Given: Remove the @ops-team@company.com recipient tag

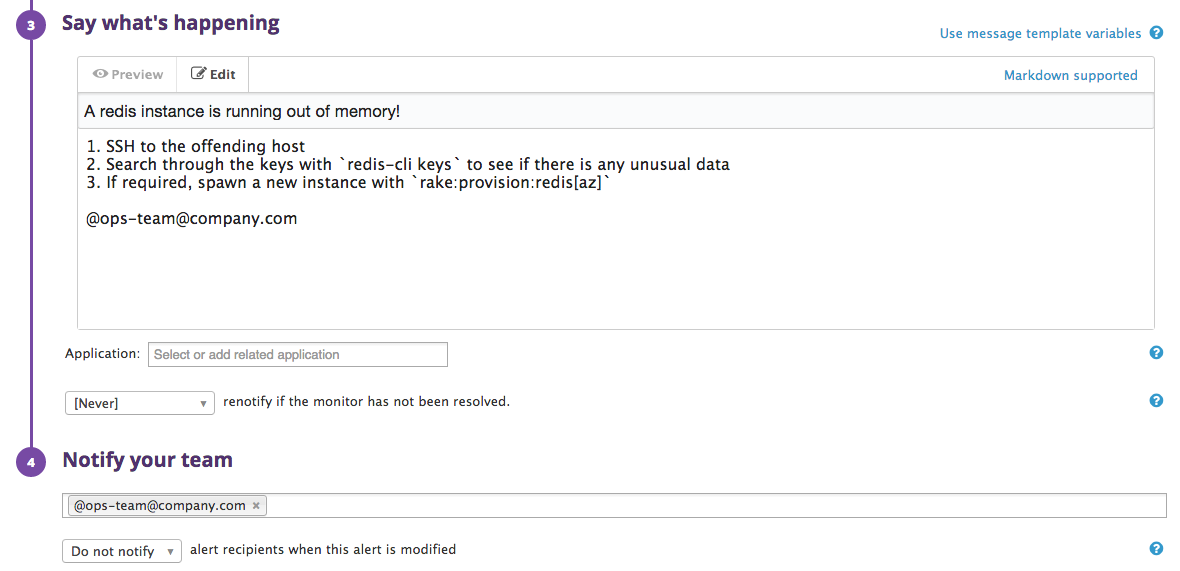Looking at the screenshot, I should click(x=256, y=506).
